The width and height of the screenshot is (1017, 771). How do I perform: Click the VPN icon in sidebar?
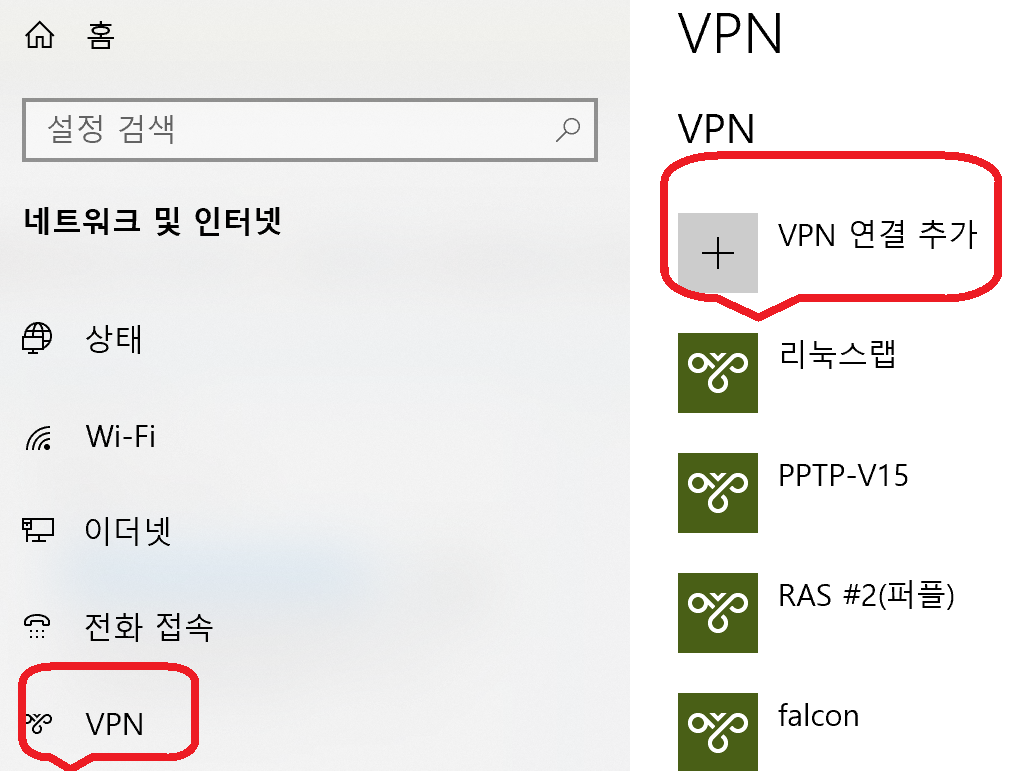click(38, 722)
